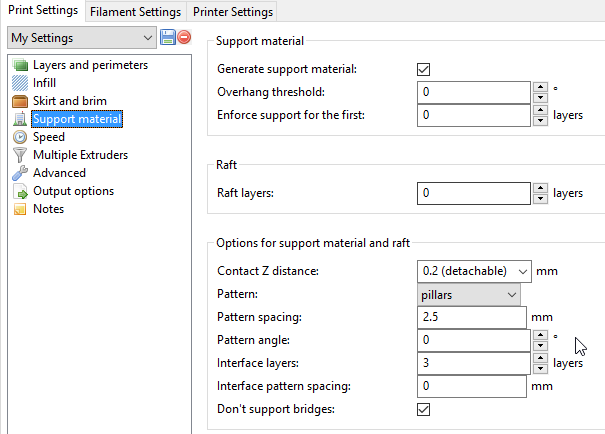Increase the Raft layers value

pos(540,188)
